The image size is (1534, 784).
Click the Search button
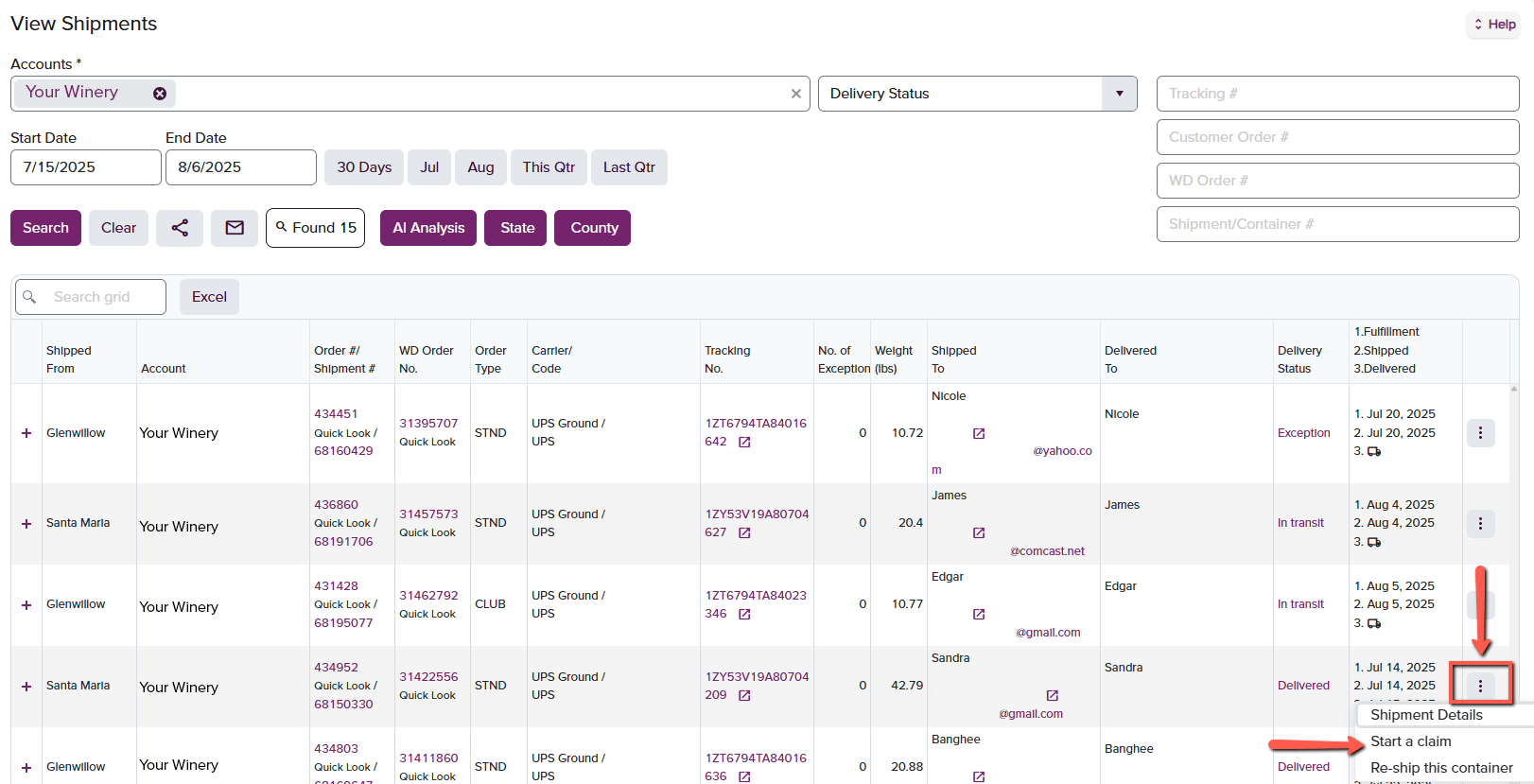point(45,228)
